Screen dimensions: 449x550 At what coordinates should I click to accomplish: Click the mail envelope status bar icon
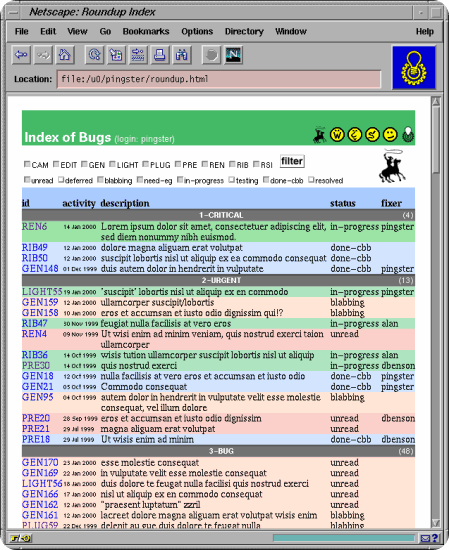(x=425, y=538)
